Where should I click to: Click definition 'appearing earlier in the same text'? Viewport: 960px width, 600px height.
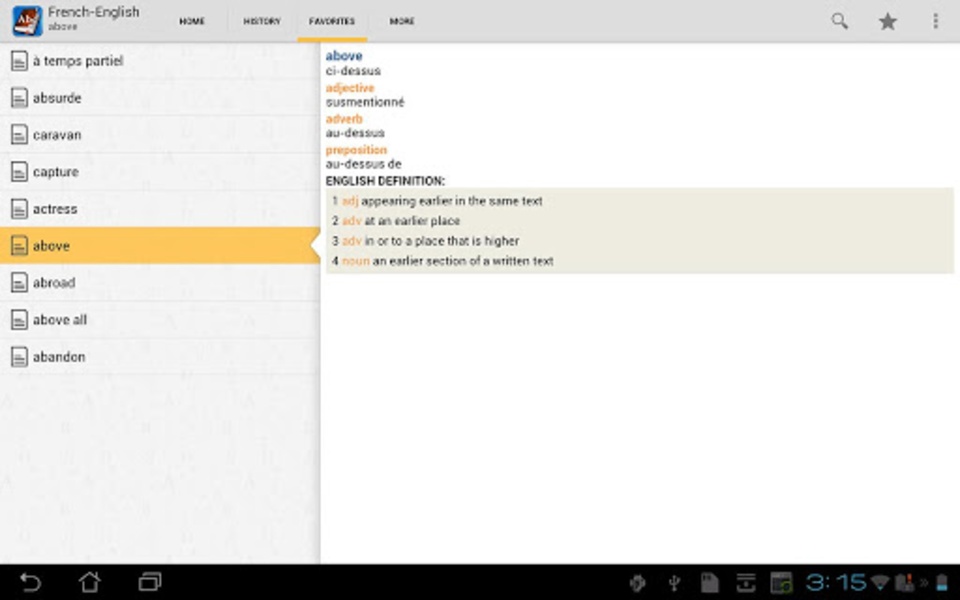coord(452,201)
